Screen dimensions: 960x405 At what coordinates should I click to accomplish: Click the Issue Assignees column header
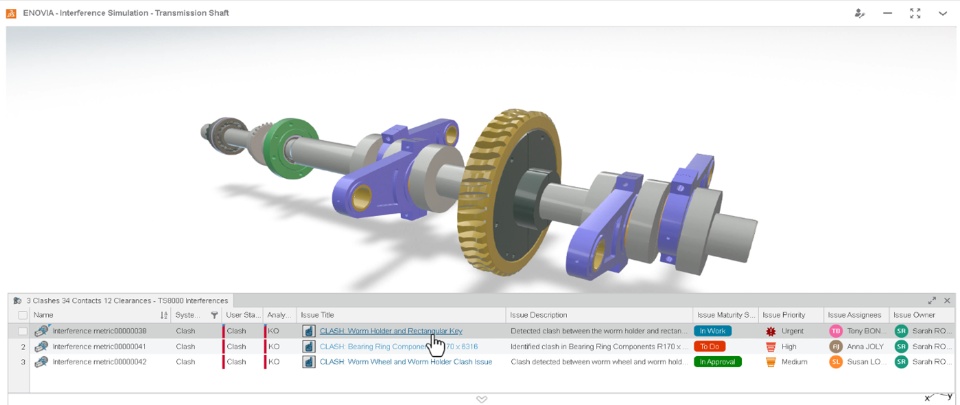[854, 315]
